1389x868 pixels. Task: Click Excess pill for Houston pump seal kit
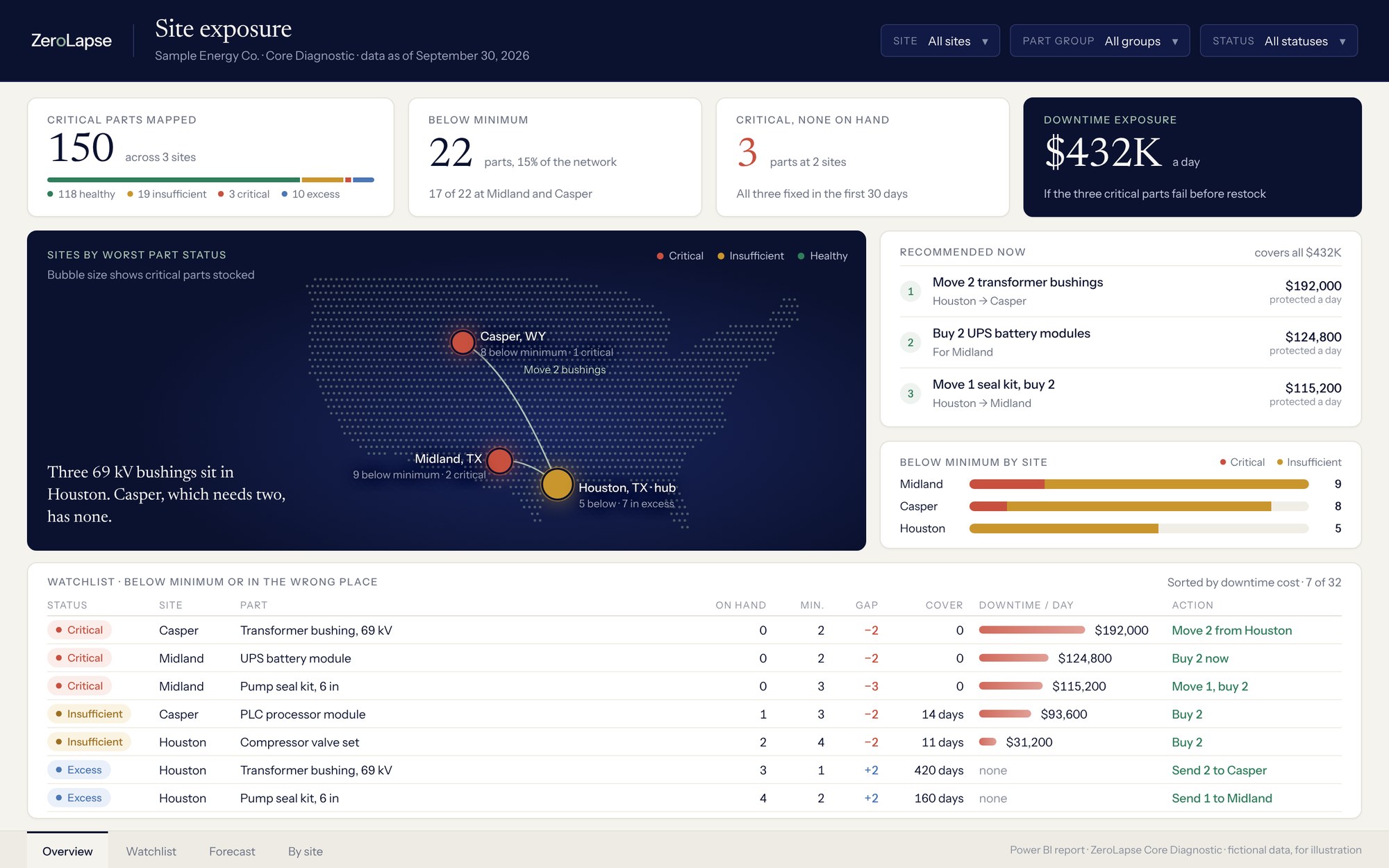coord(78,798)
